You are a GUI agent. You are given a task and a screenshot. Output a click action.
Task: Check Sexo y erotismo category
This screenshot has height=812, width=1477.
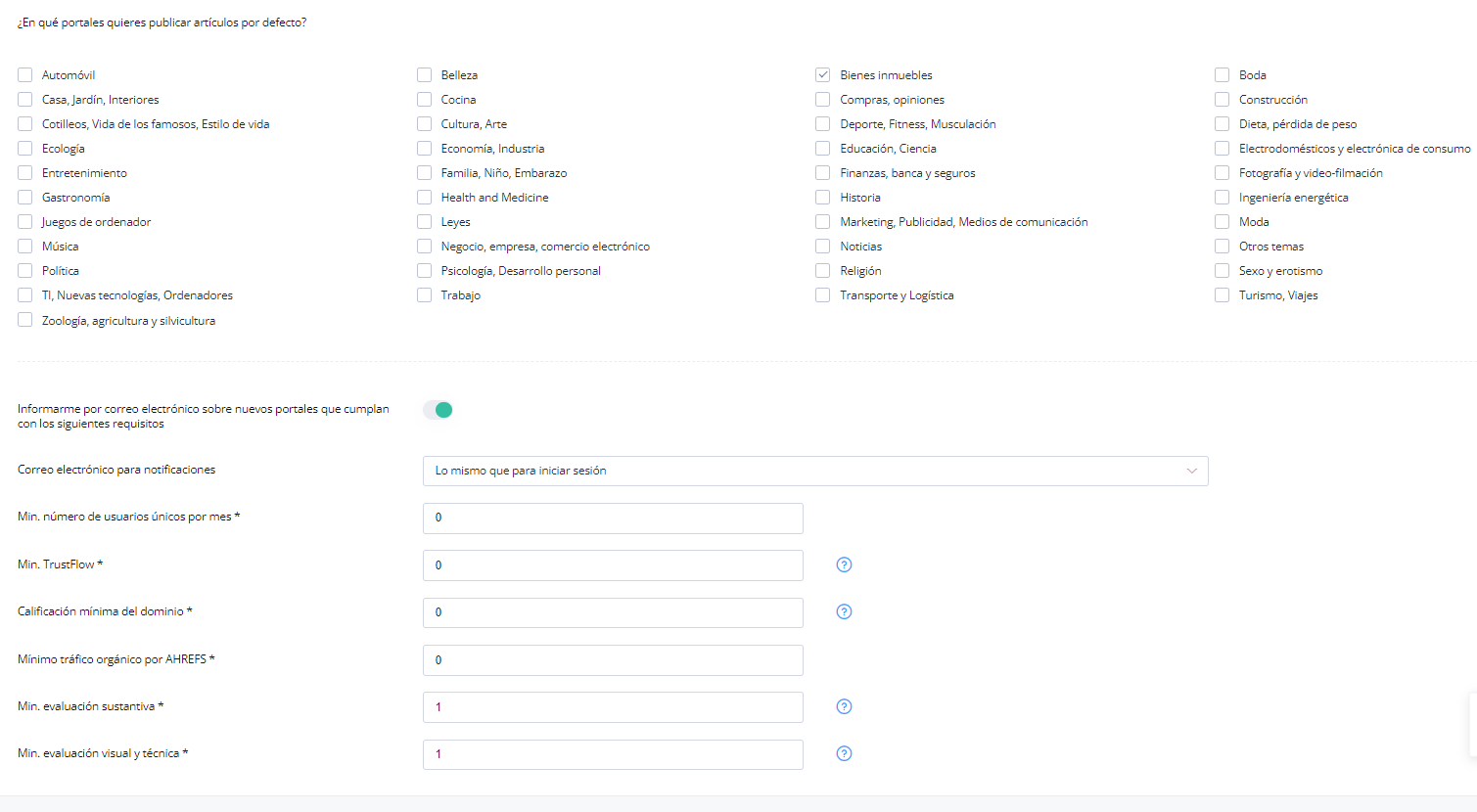click(1223, 270)
